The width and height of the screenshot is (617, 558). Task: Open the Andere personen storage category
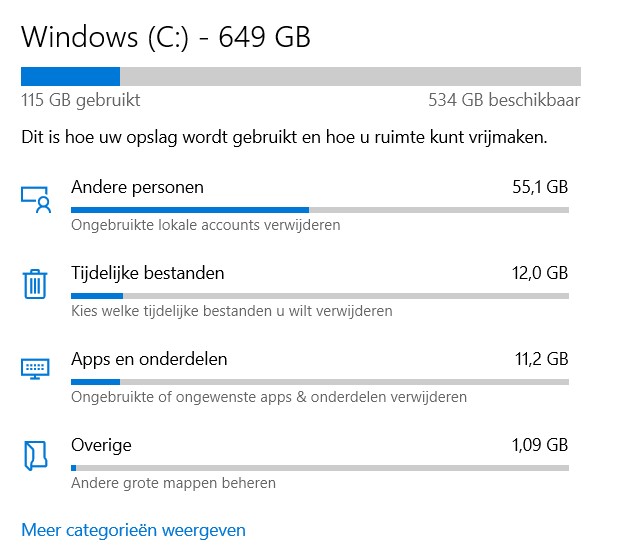point(137,187)
